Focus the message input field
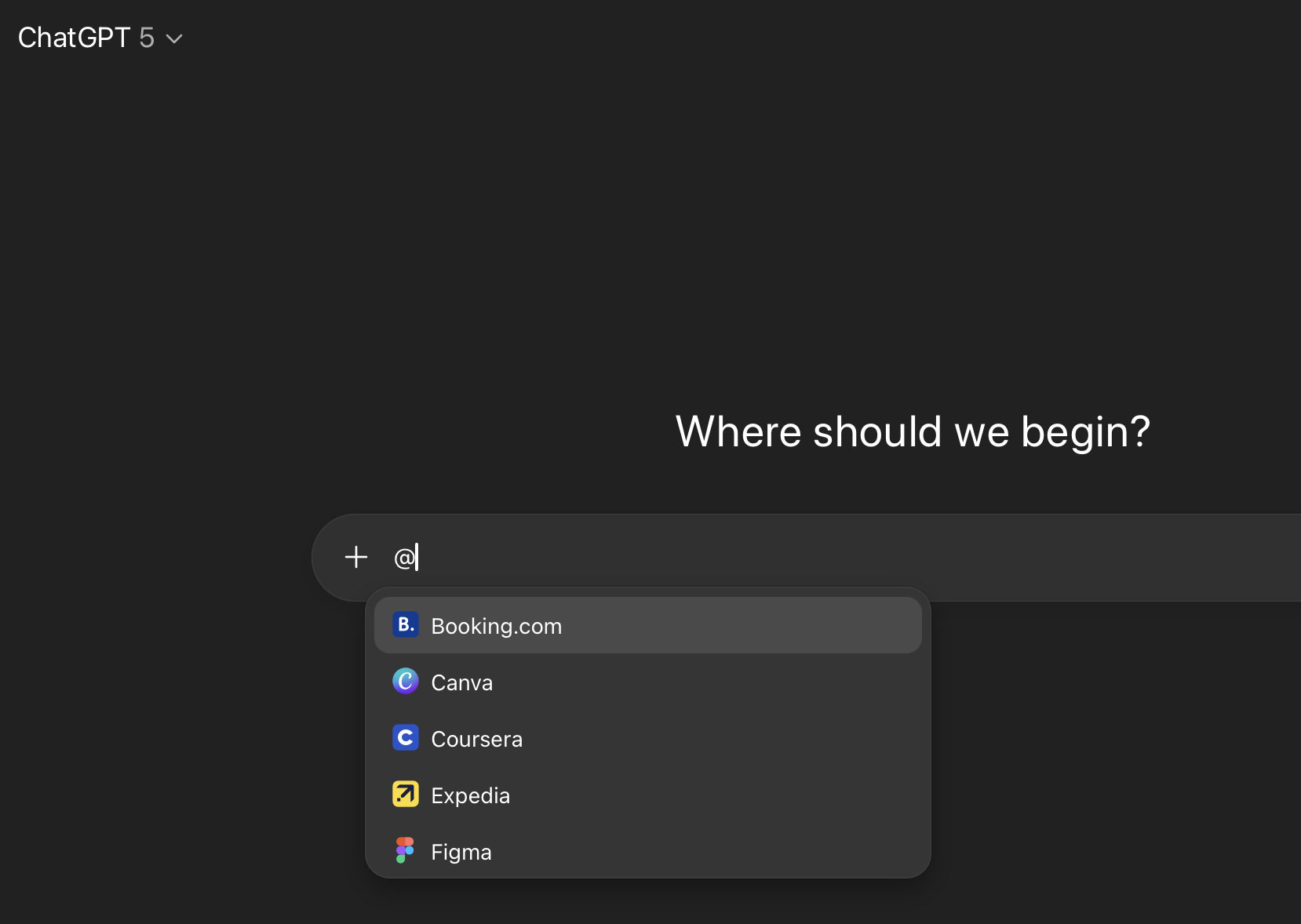Viewport: 1301px width, 924px height. coord(785,558)
